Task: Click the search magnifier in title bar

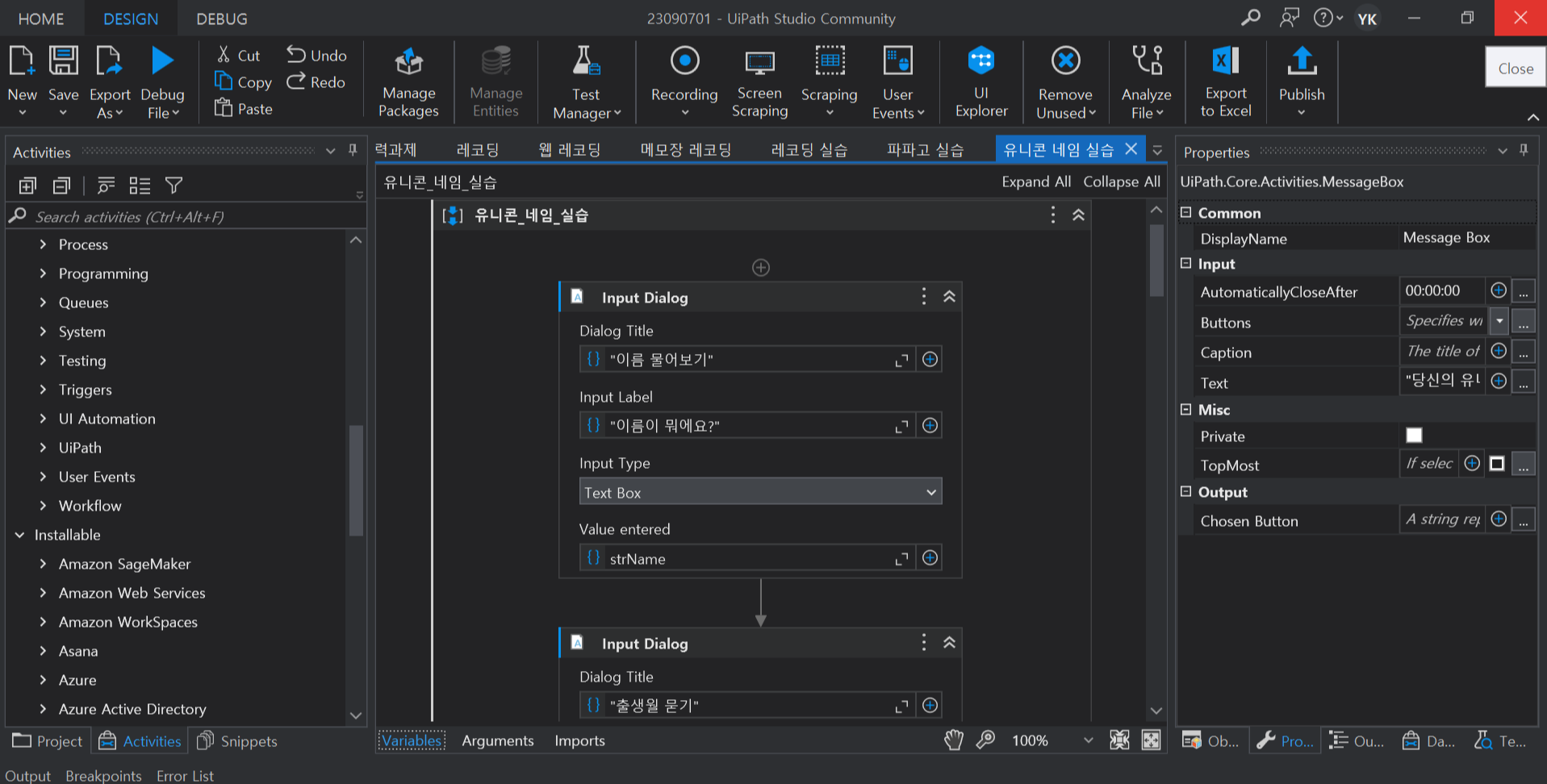Action: pyautogui.click(x=1251, y=17)
